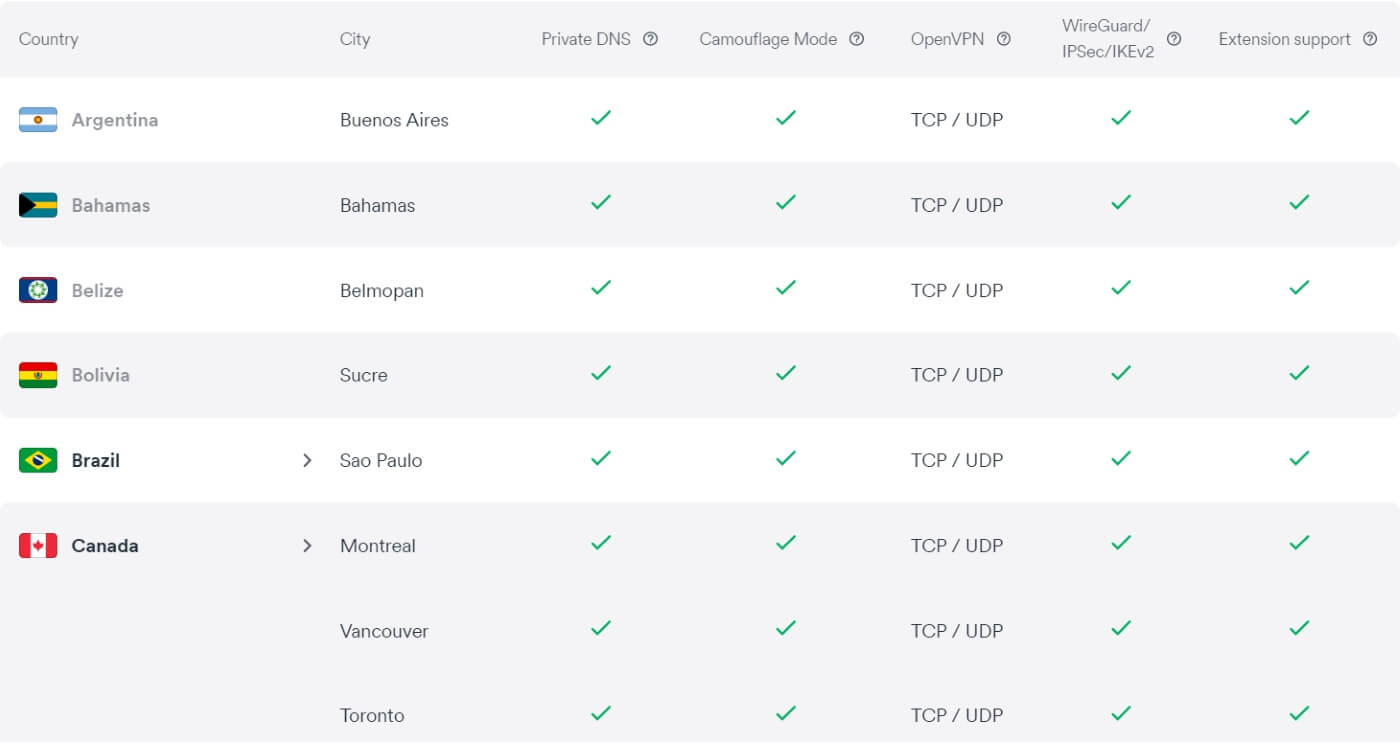The width and height of the screenshot is (1400, 749).
Task: Click TCP / UDP in the Montreal row
Action: pyautogui.click(x=957, y=546)
